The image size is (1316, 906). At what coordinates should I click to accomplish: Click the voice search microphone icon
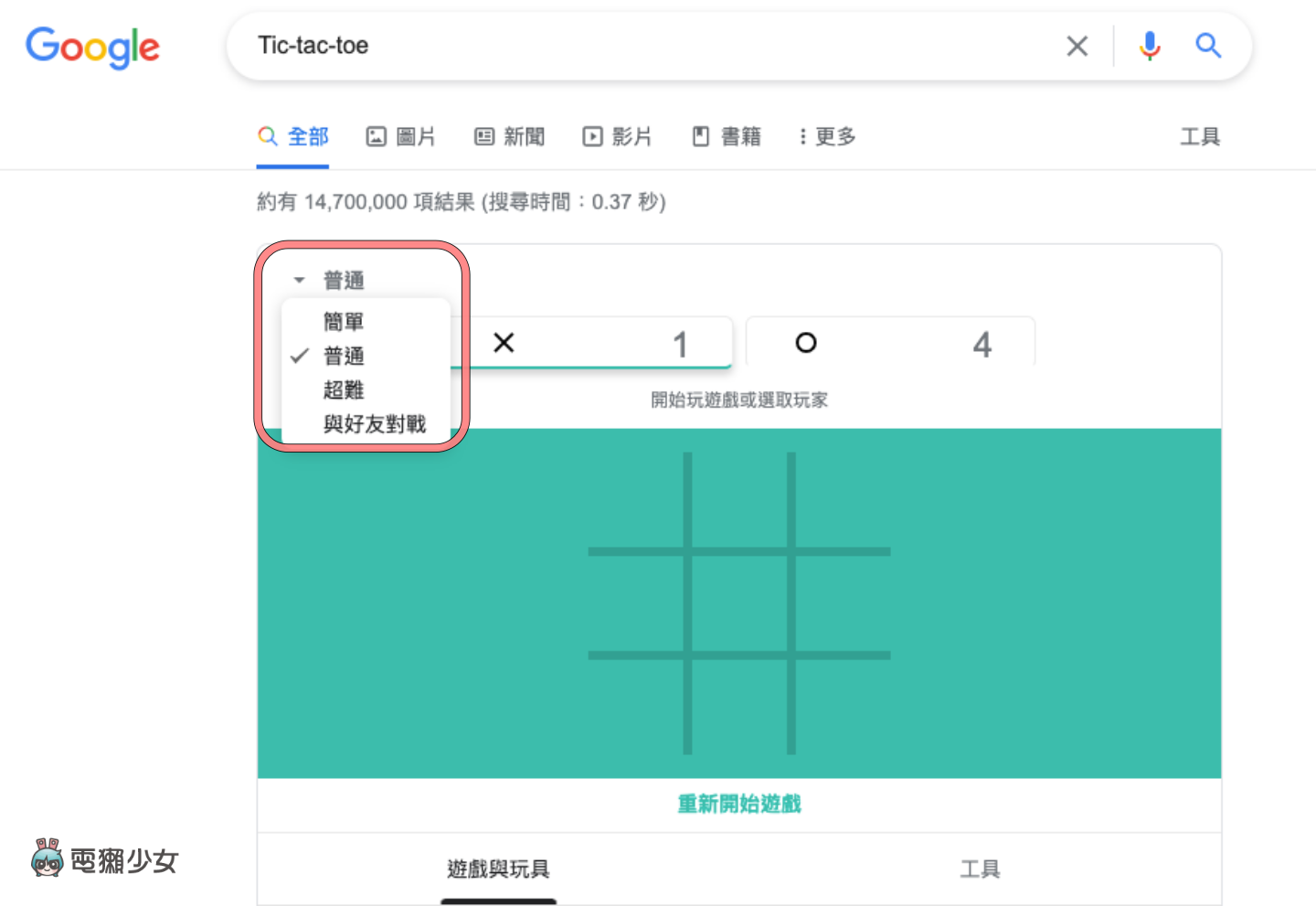(1149, 46)
